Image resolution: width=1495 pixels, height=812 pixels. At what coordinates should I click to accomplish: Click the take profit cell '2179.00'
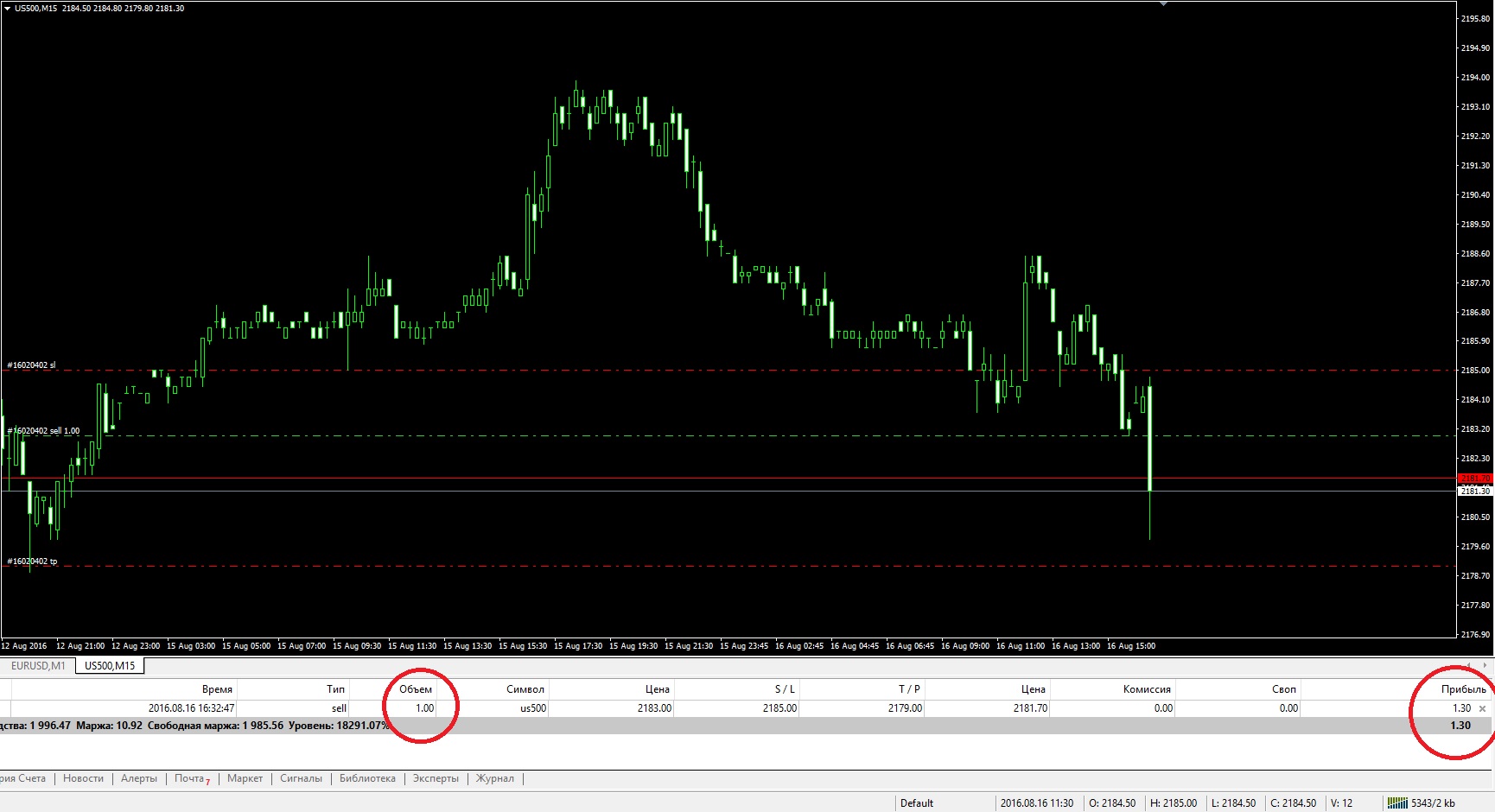(905, 708)
